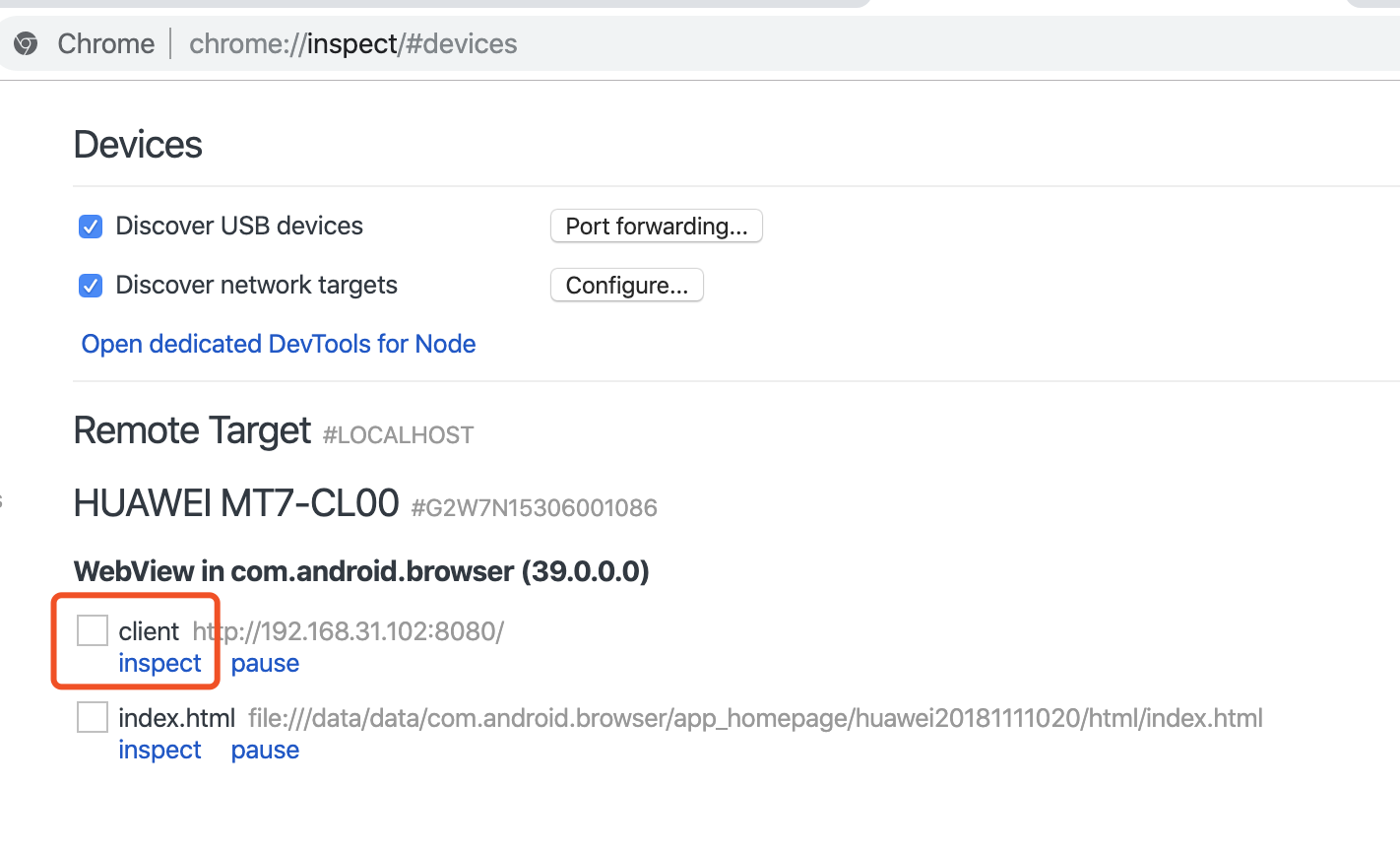
Task: Click the #G2W7N15306001086 serial number
Action: click(x=535, y=508)
